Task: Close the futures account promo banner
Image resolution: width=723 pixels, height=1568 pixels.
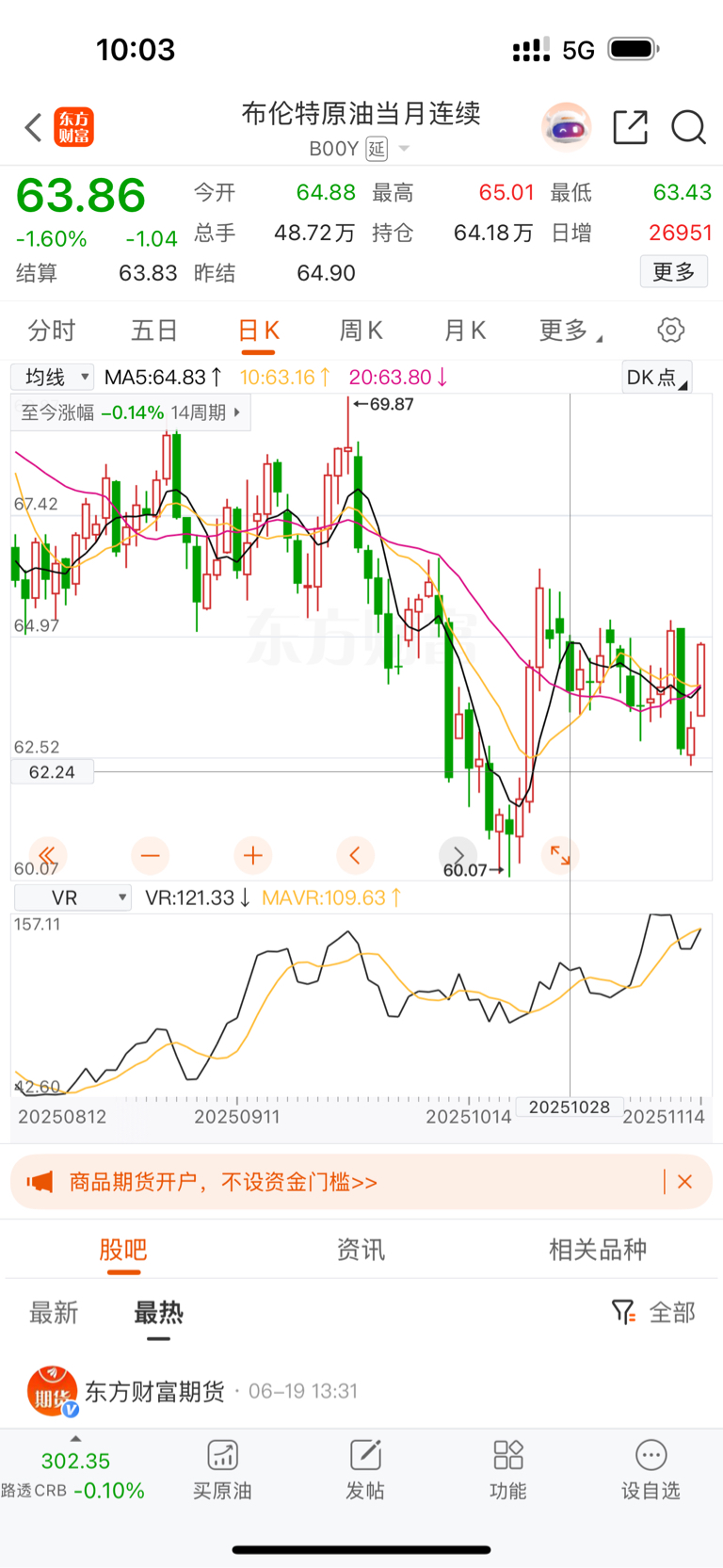Action: pos(685,1182)
